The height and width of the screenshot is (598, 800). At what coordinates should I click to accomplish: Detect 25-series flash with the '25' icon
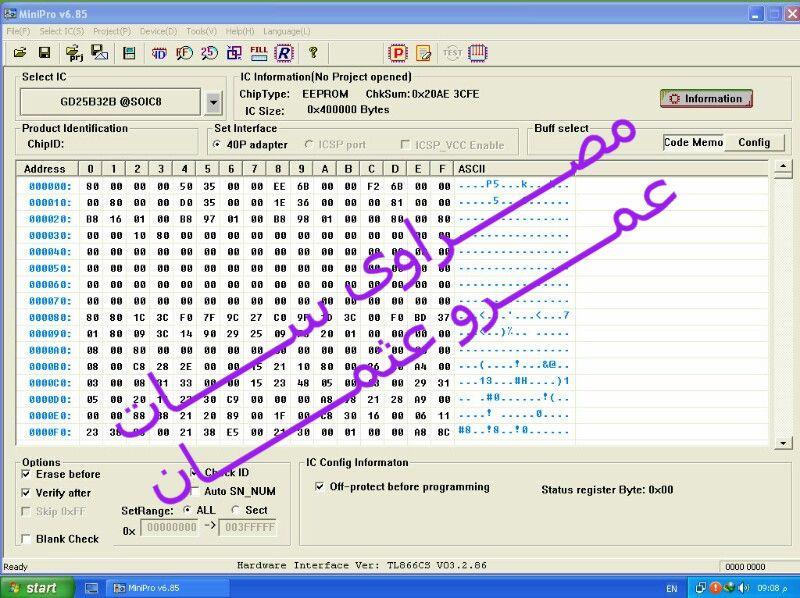pos(209,53)
